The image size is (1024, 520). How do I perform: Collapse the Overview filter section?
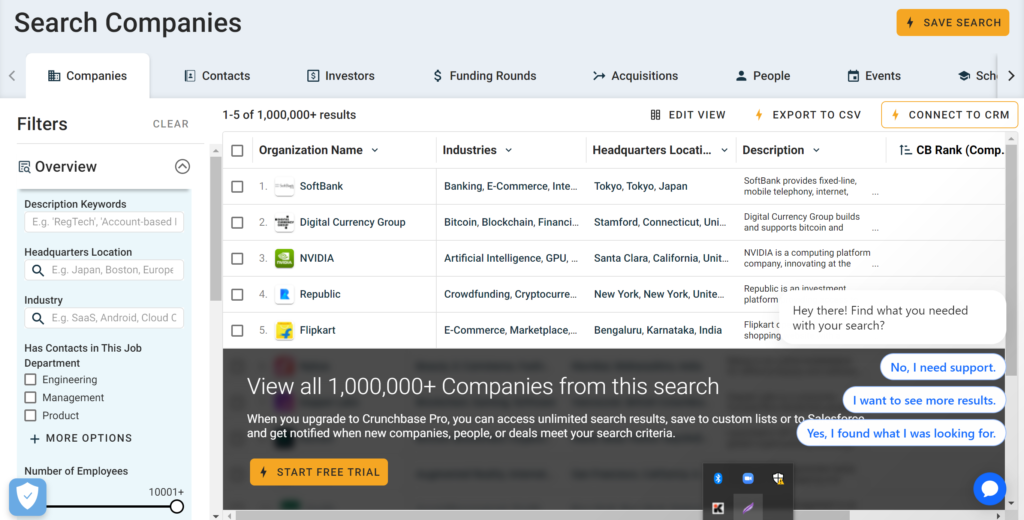tap(182, 167)
